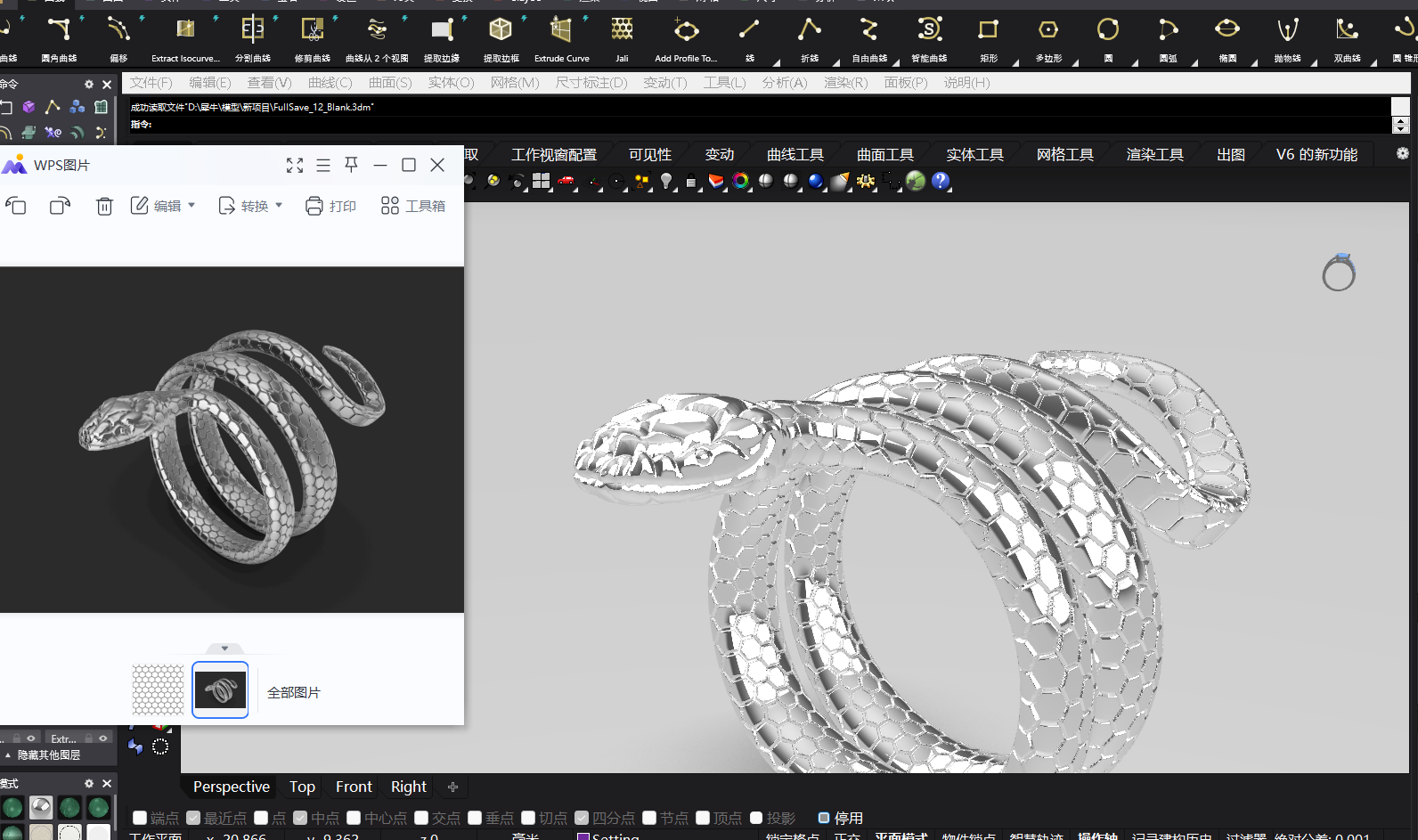Click the Extrude Curve tool icon
This screenshot has height=840, width=1418.
pos(561,31)
